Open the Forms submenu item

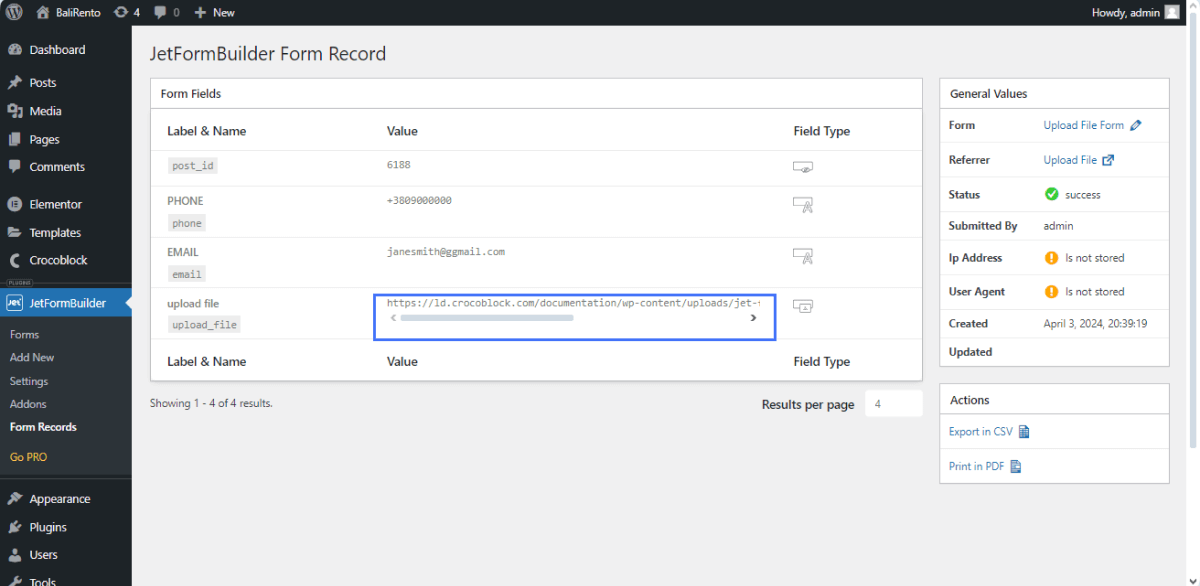(25, 335)
